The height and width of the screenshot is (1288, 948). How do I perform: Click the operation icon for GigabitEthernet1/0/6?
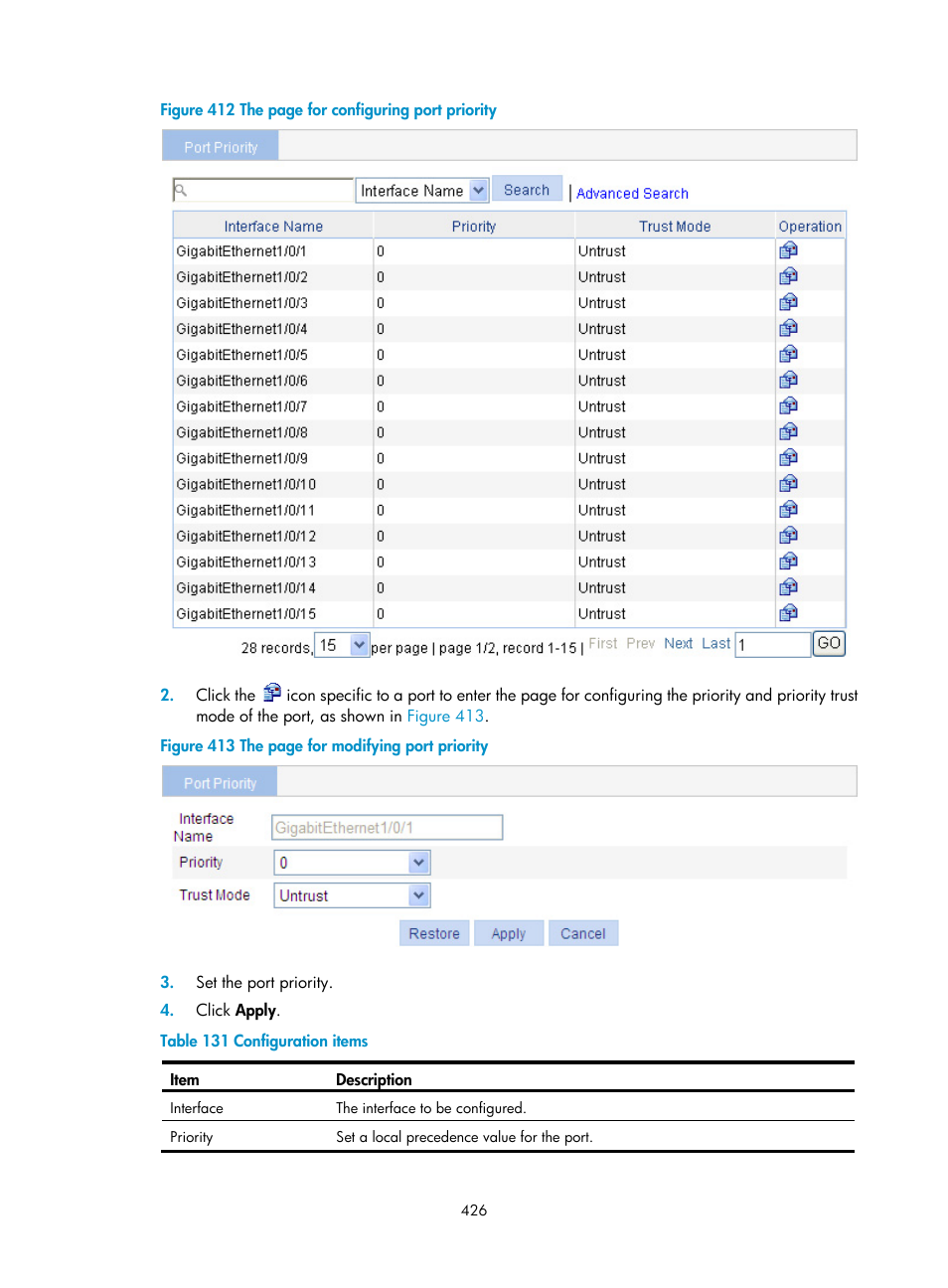[789, 380]
